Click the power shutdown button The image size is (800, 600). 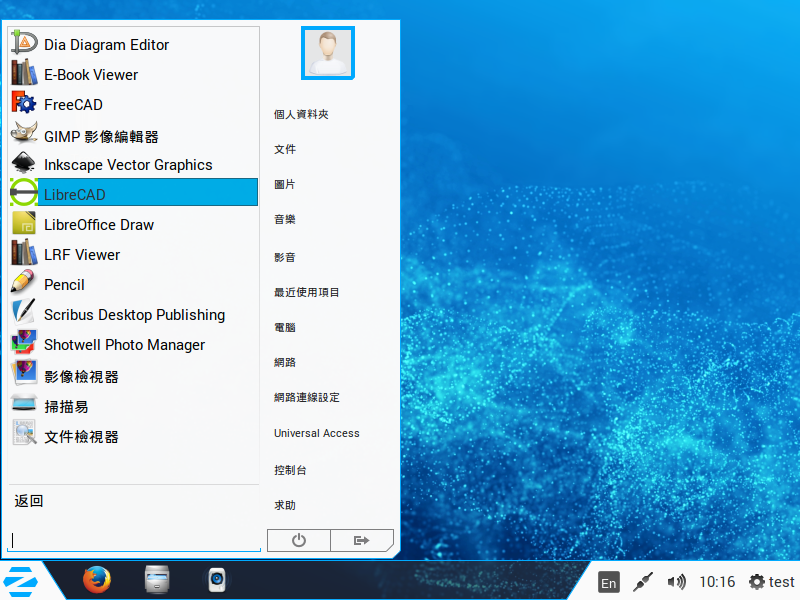299,540
